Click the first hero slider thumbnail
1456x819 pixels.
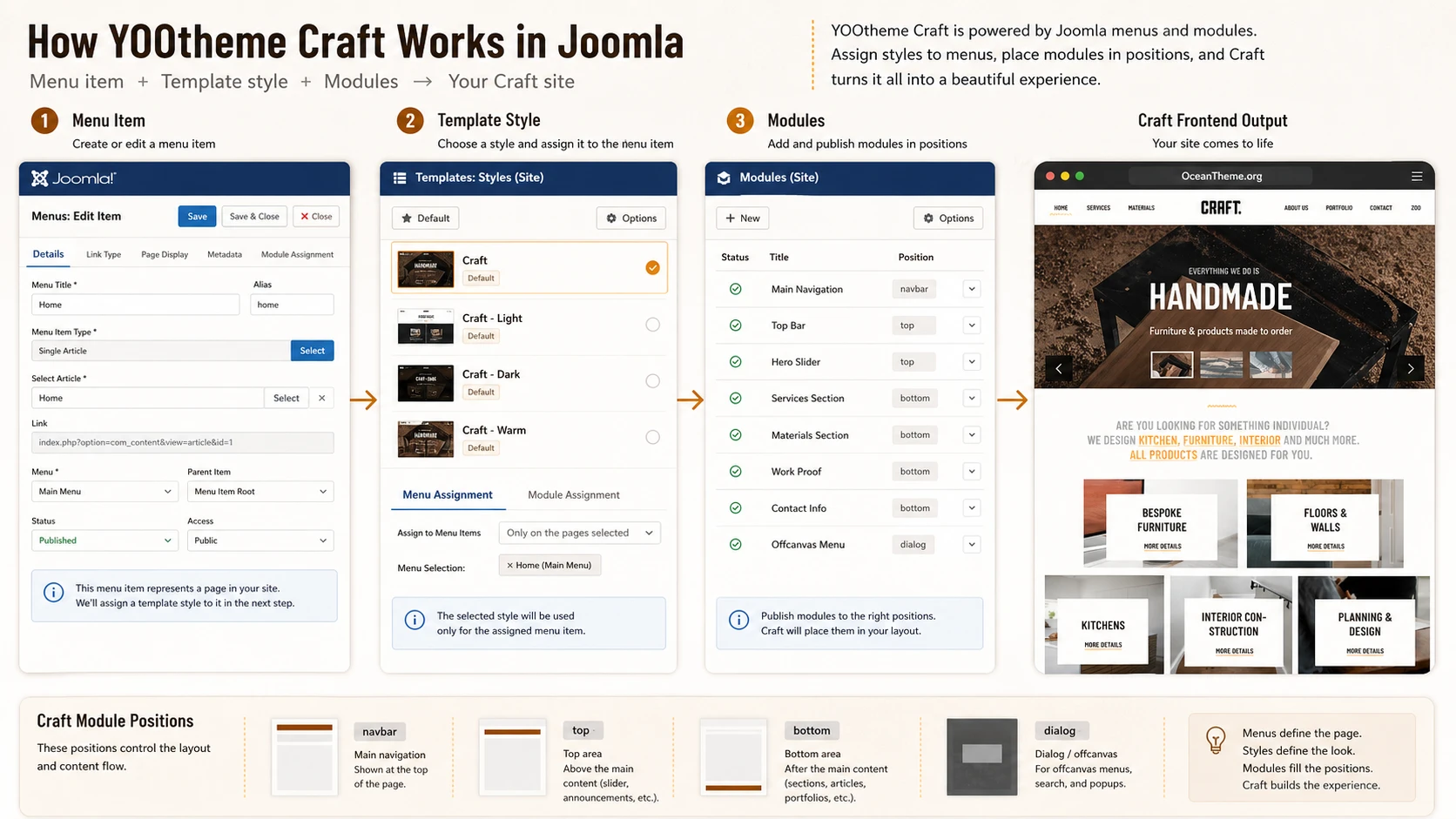pyautogui.click(x=1171, y=365)
